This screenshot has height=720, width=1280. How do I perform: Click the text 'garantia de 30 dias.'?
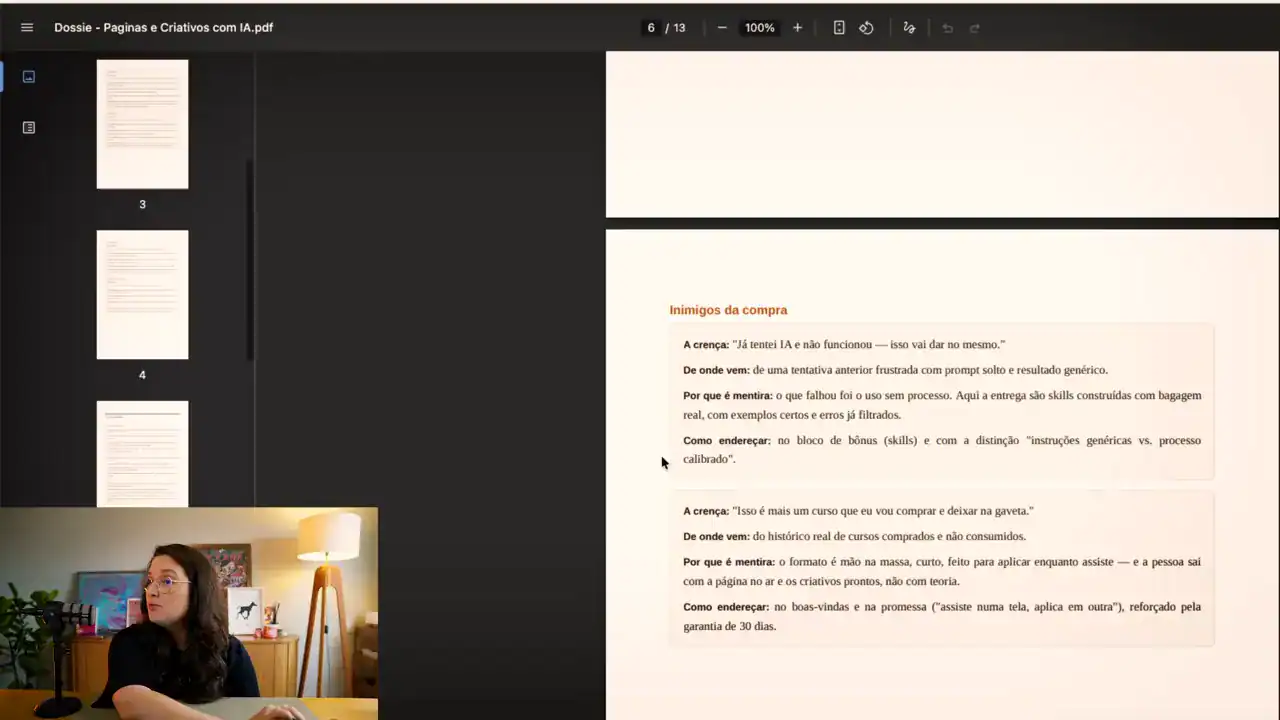[730, 627]
